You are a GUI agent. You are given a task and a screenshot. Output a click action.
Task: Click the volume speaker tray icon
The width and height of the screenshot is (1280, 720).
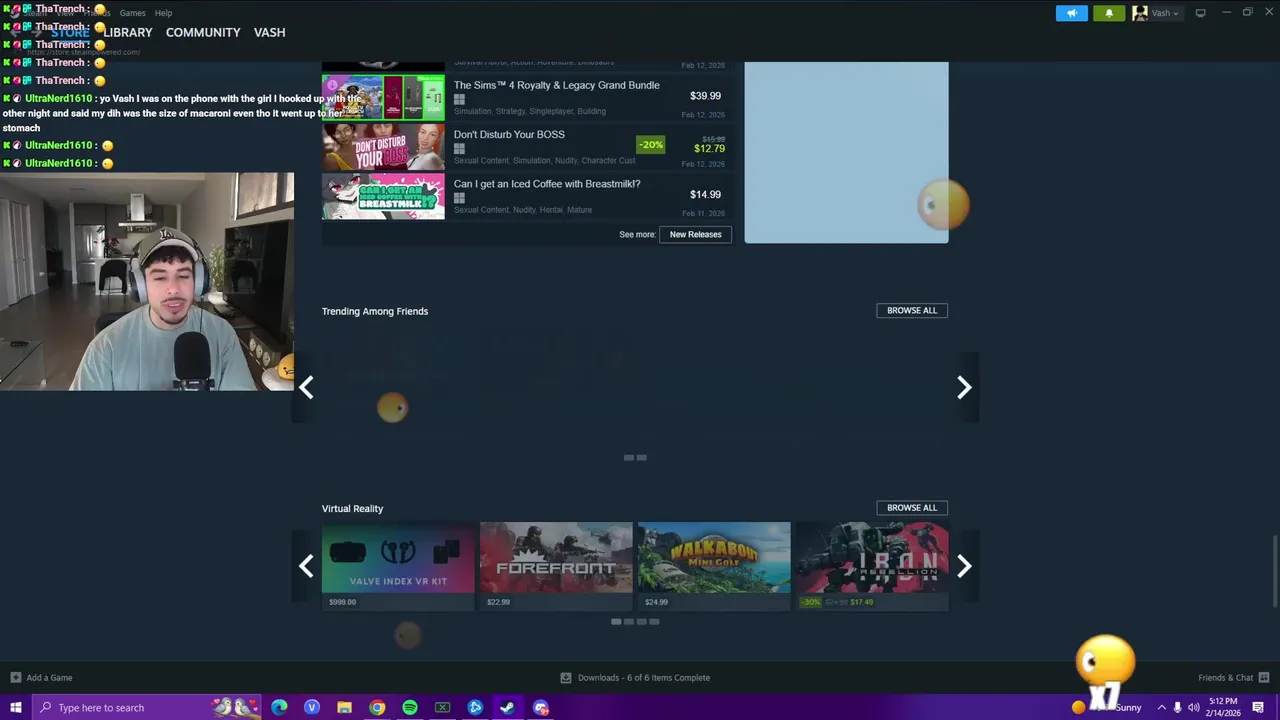pyautogui.click(x=1193, y=707)
